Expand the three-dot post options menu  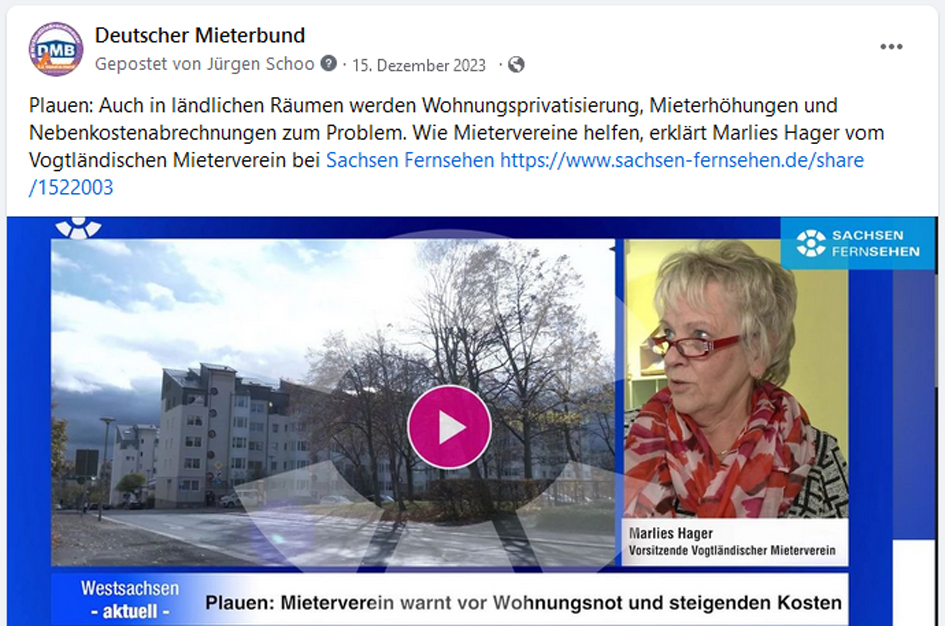(891, 46)
